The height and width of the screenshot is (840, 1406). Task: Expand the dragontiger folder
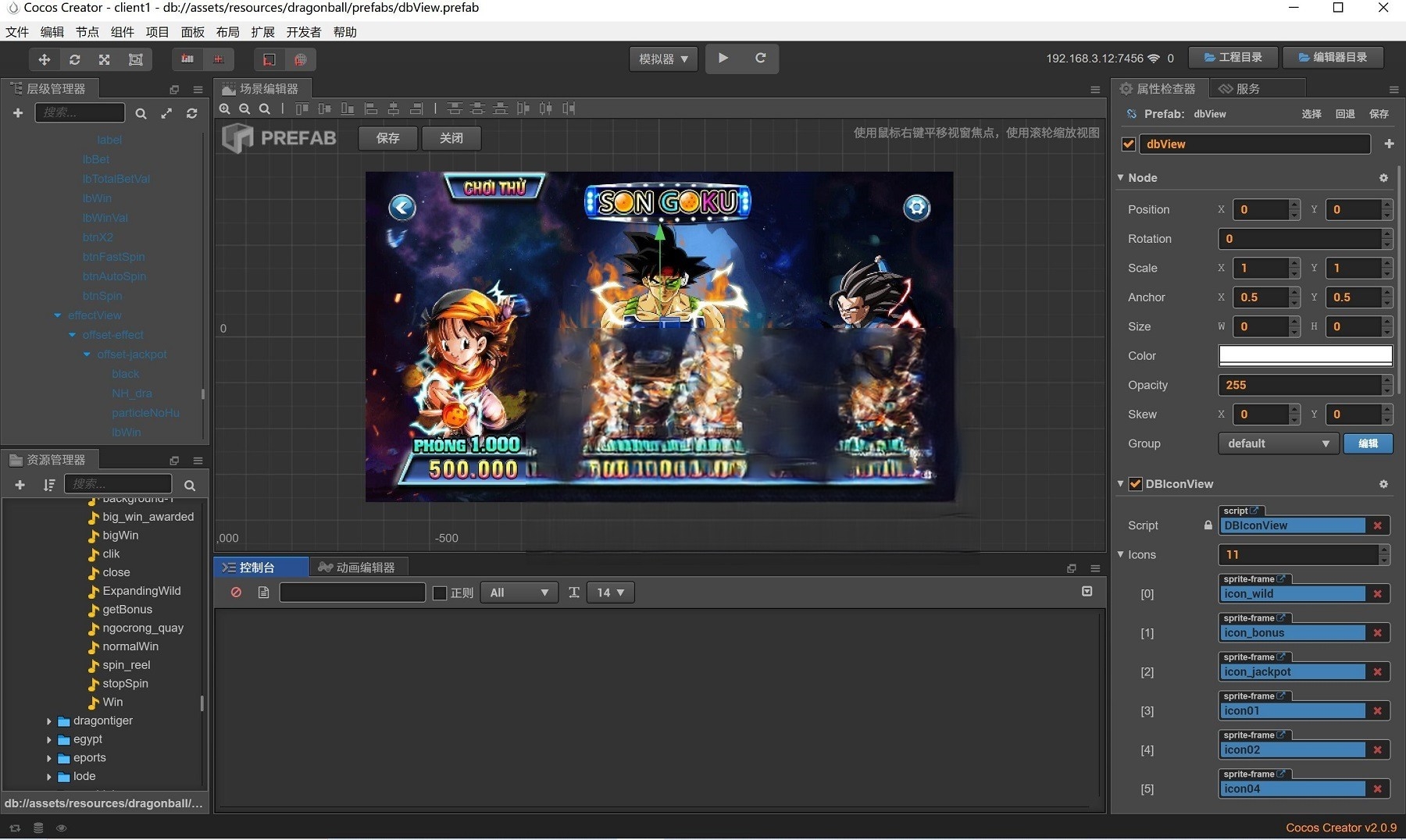[x=48, y=721]
